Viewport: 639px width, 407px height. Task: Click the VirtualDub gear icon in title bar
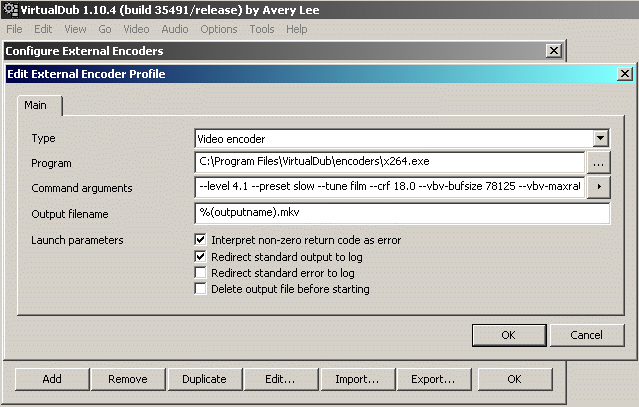click(10, 10)
